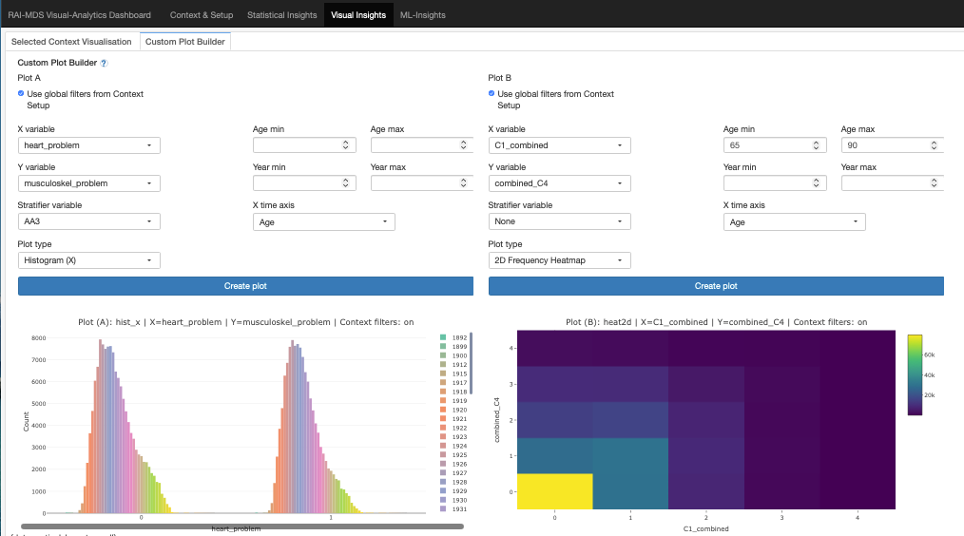The image size is (964, 536).
Task: Click stepper arrows on Plot B Year min
Action: pos(816,183)
